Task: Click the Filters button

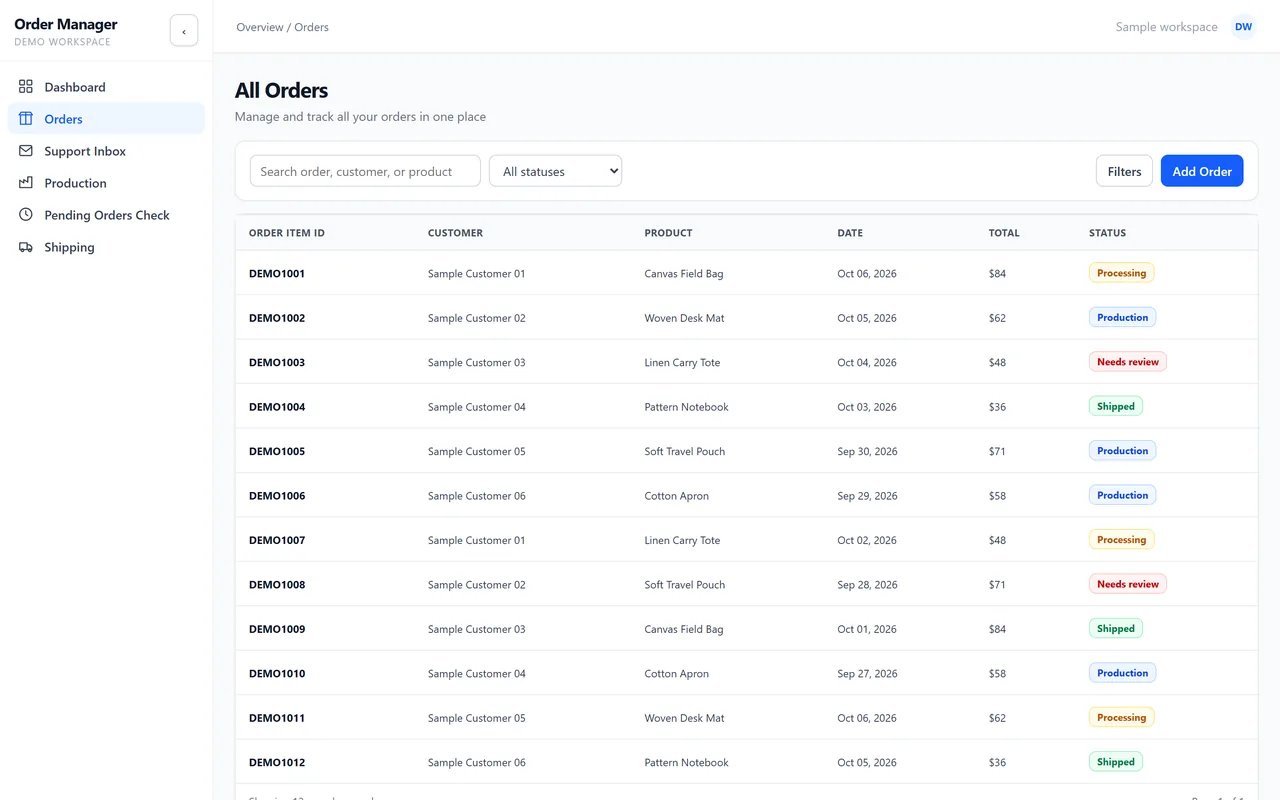Action: 1124,171
